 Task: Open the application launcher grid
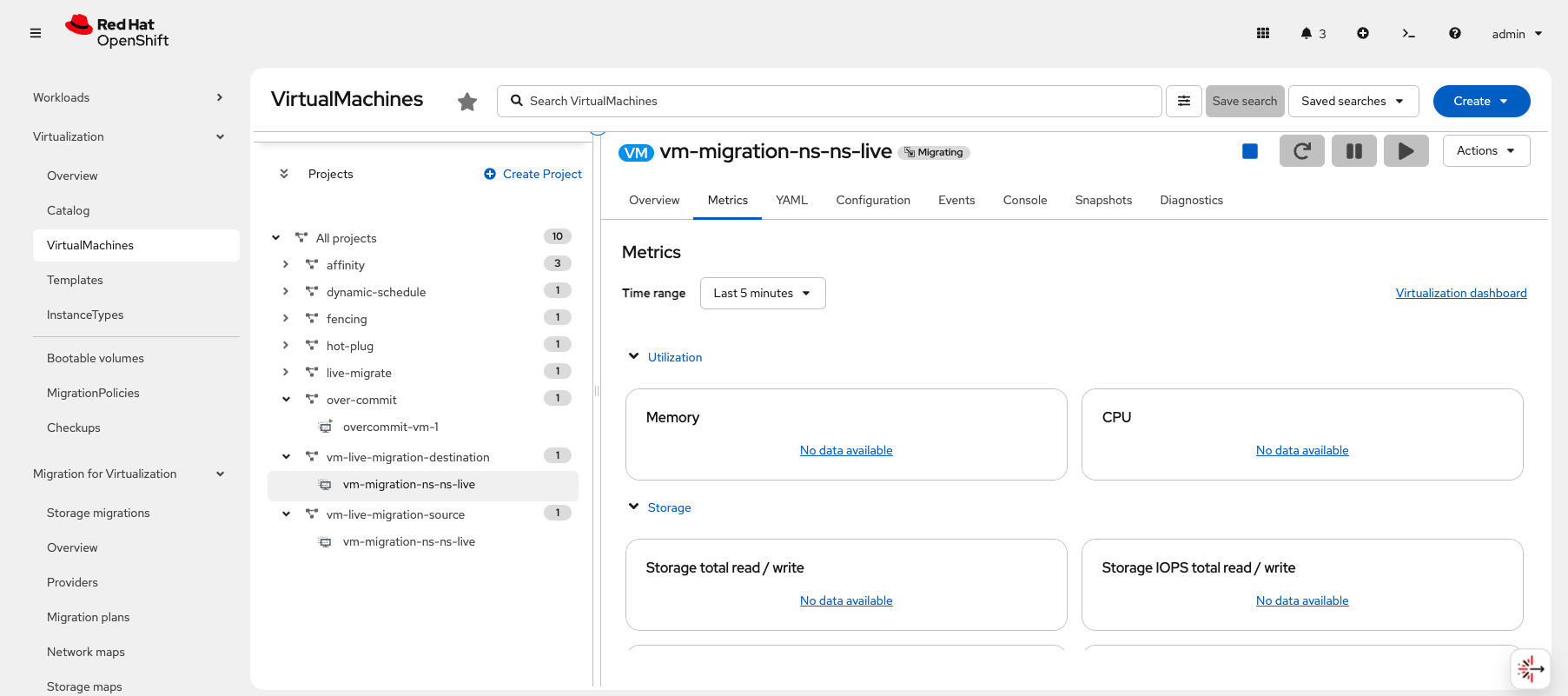click(x=1263, y=34)
